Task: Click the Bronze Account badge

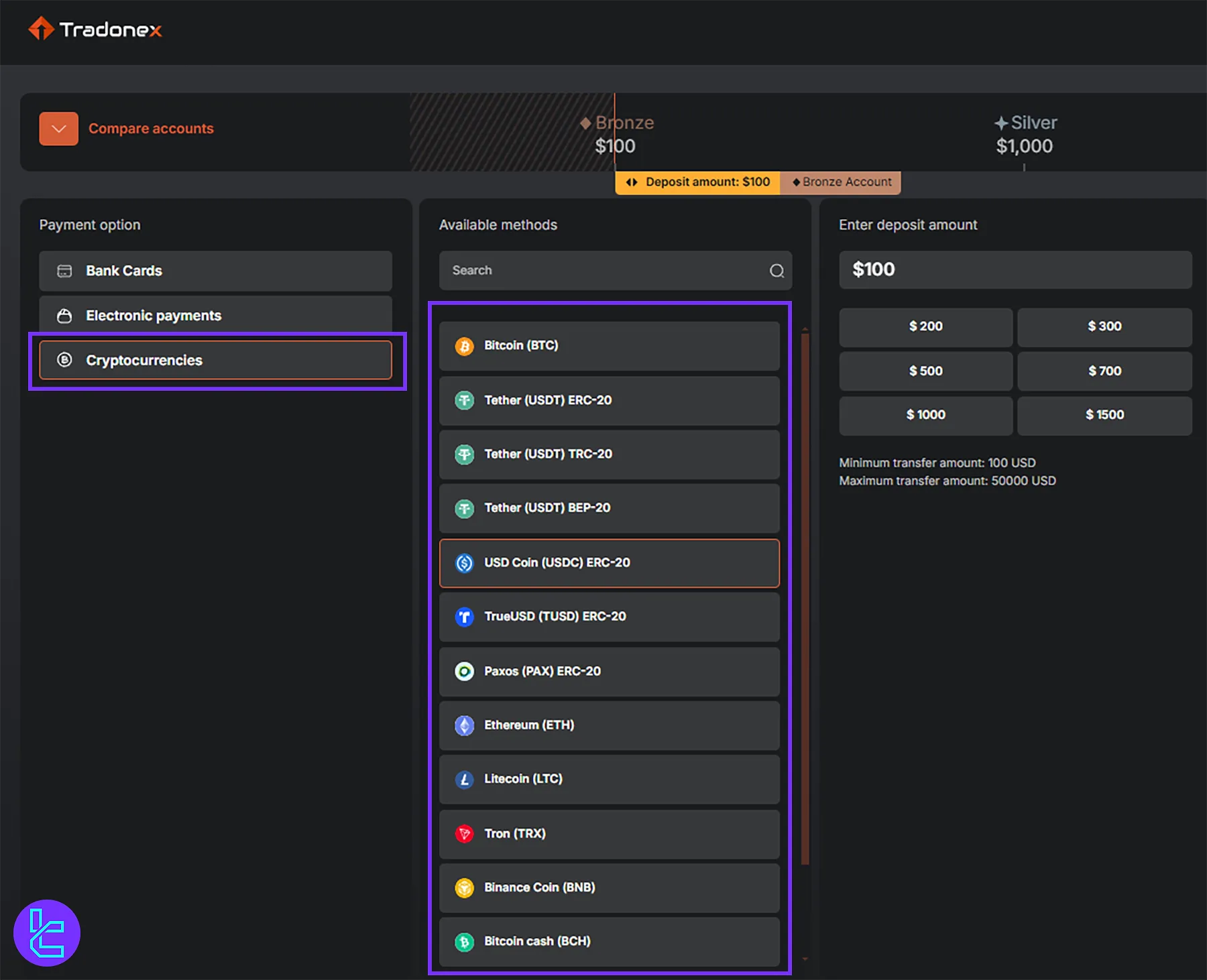Action: tap(841, 182)
